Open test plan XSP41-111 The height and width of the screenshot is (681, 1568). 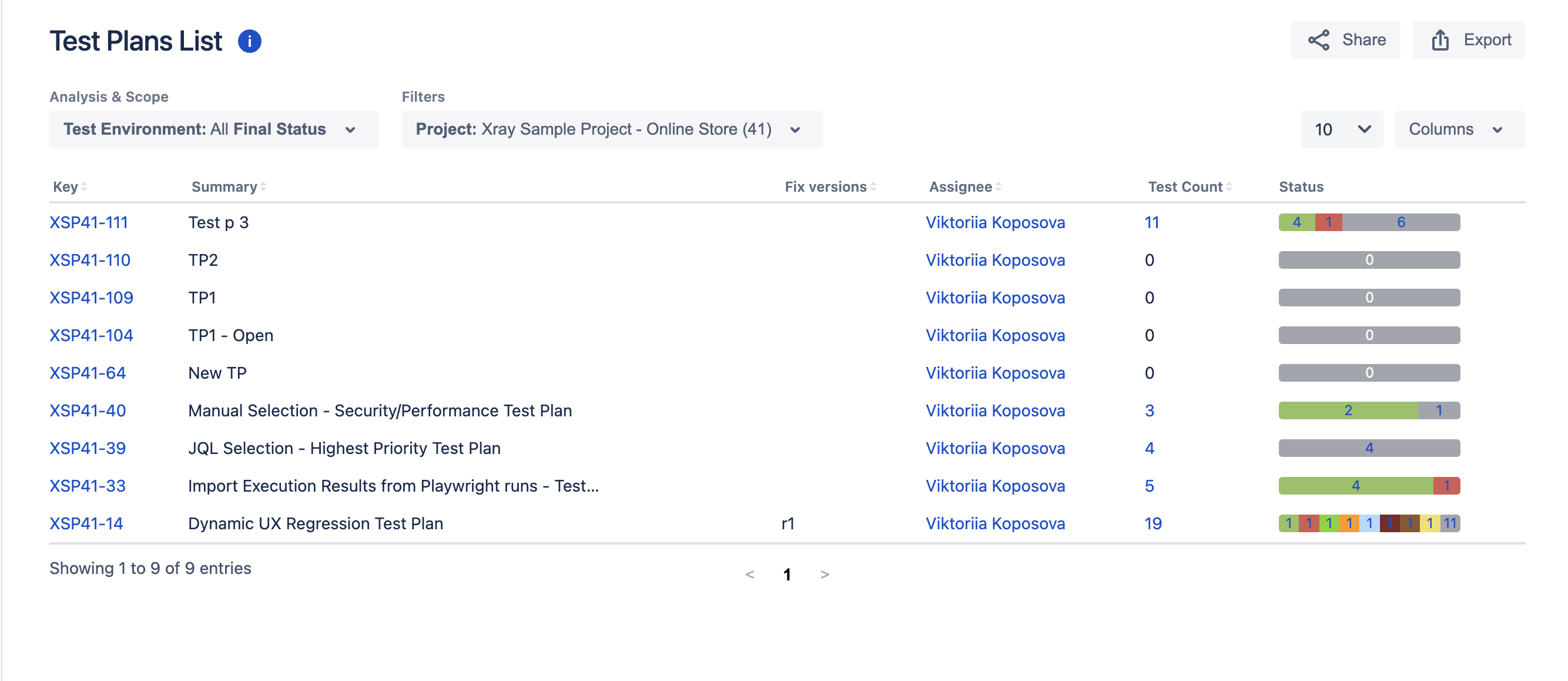tap(89, 222)
